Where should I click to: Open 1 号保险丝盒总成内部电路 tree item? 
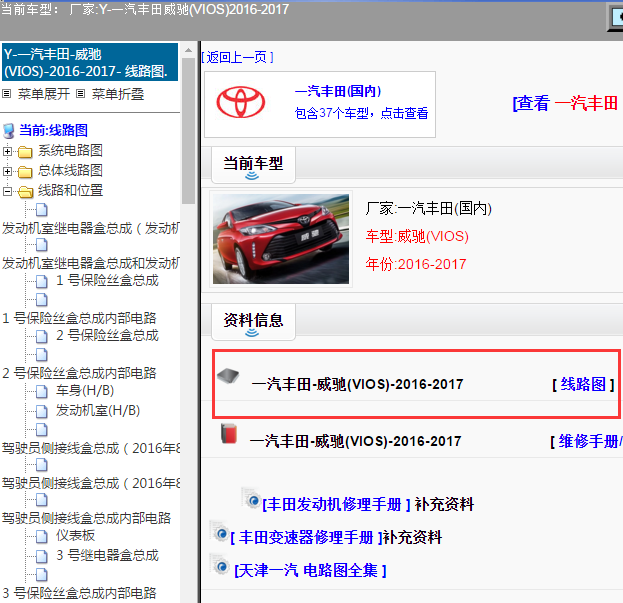pyautogui.click(x=79, y=318)
